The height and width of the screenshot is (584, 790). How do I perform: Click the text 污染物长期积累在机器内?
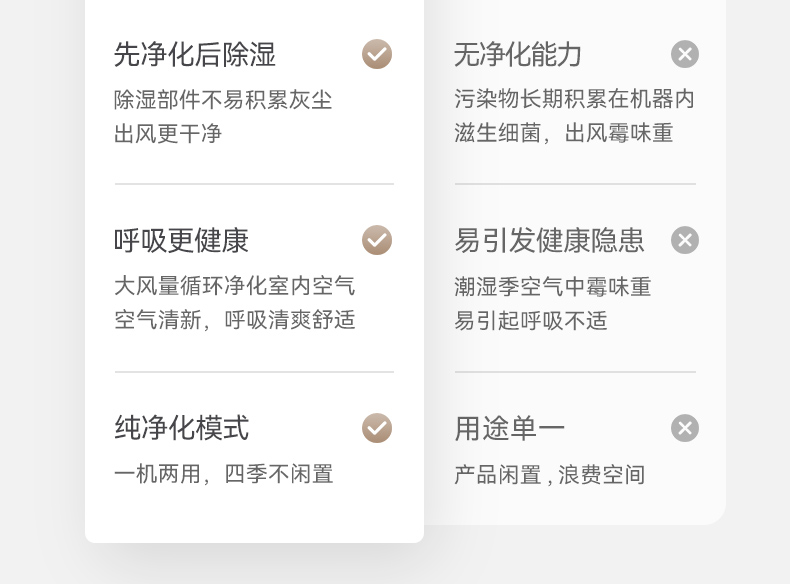click(x=574, y=100)
